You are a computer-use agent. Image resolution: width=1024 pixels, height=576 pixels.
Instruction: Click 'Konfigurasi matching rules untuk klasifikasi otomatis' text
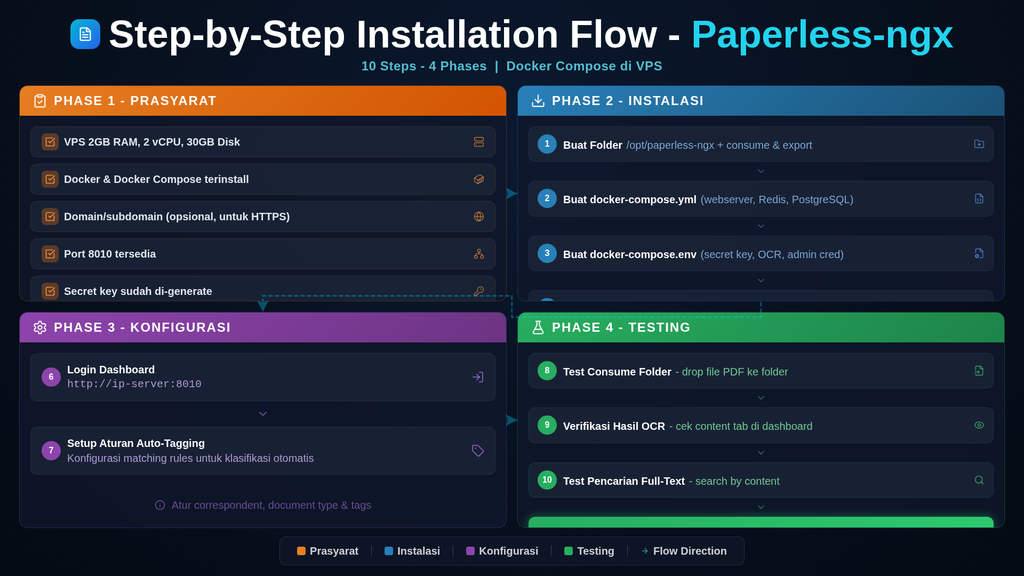point(190,458)
